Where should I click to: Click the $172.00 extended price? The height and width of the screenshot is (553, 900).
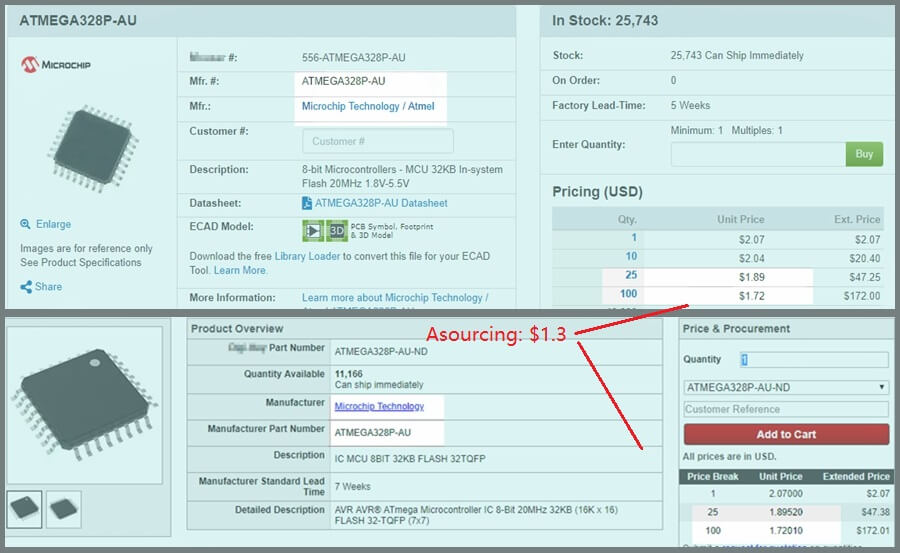pos(862,296)
